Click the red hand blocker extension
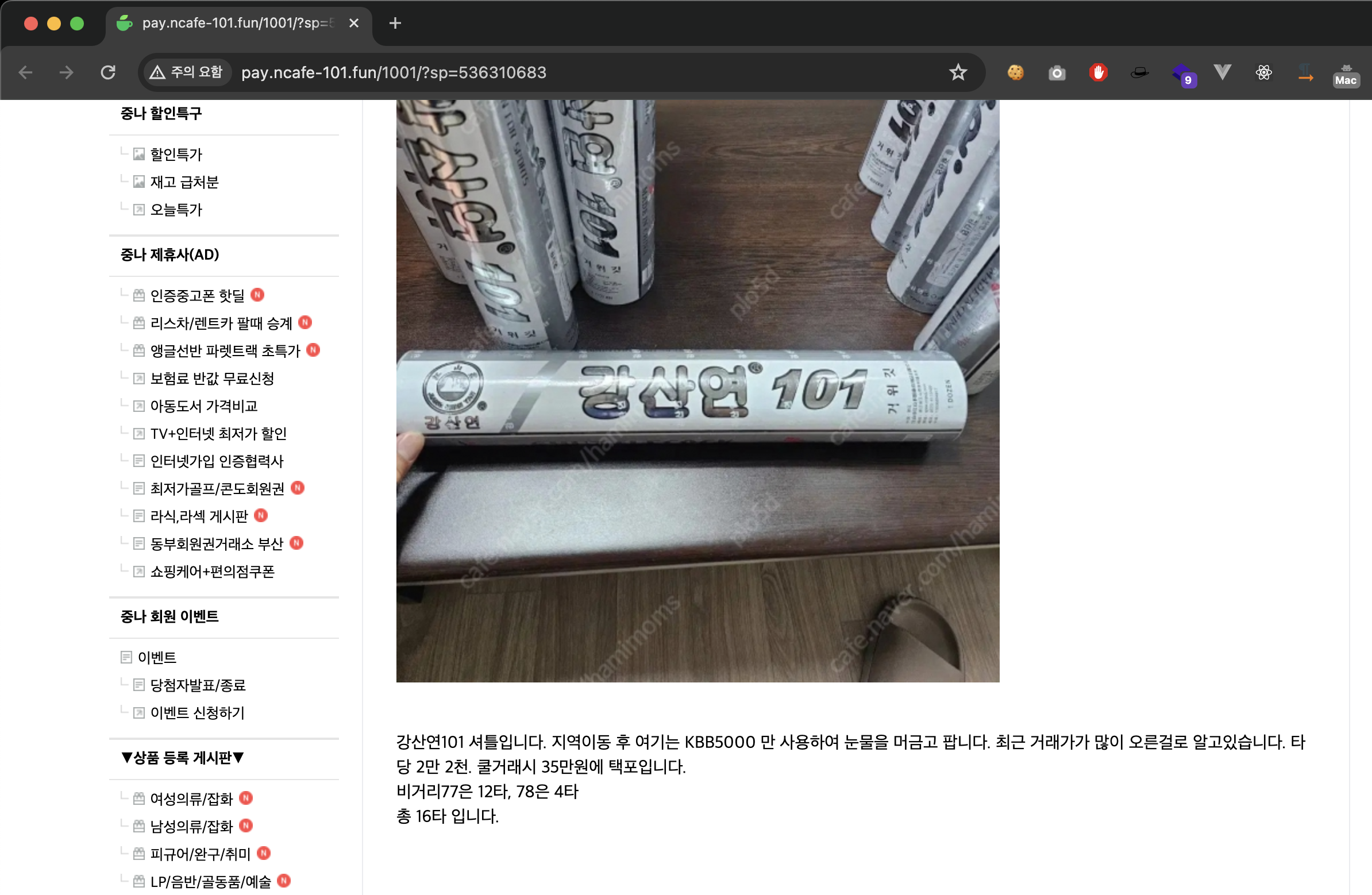Viewport: 1372px width, 895px height. (x=1097, y=72)
